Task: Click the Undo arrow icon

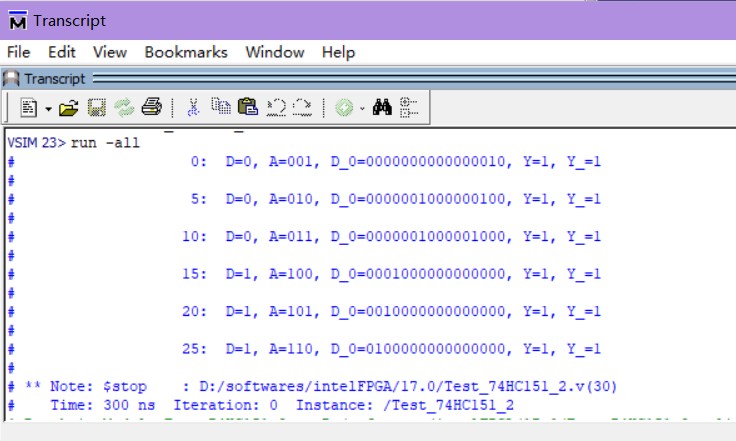Action: (x=276, y=107)
